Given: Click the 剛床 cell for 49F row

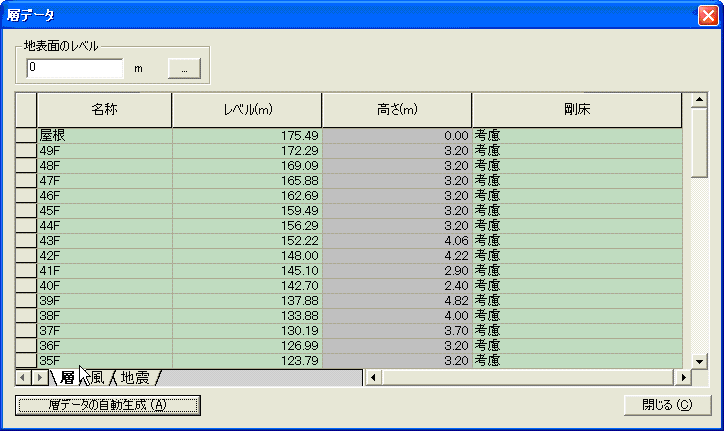Looking at the screenshot, I should (x=576, y=150).
